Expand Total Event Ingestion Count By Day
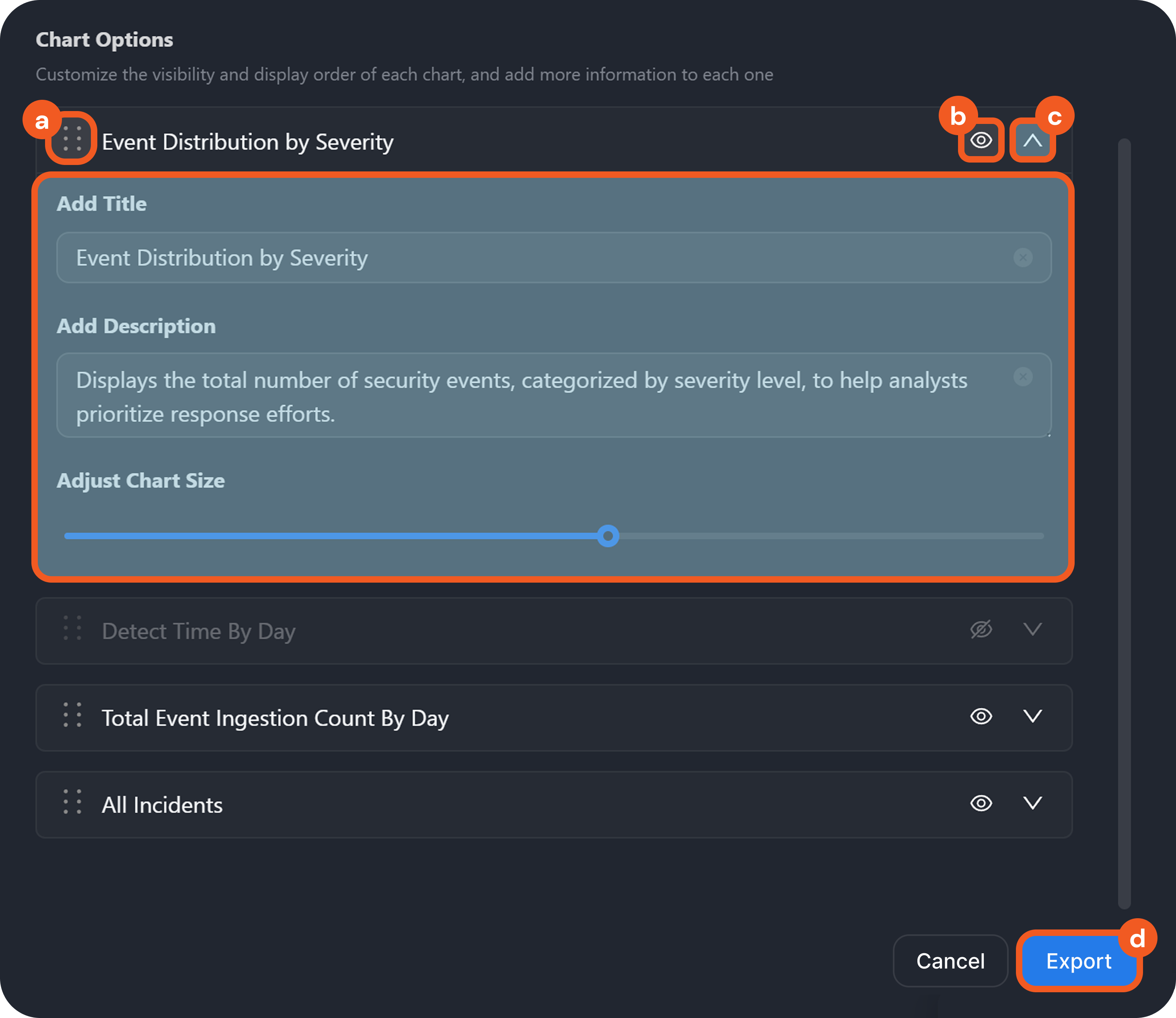 (x=1032, y=716)
